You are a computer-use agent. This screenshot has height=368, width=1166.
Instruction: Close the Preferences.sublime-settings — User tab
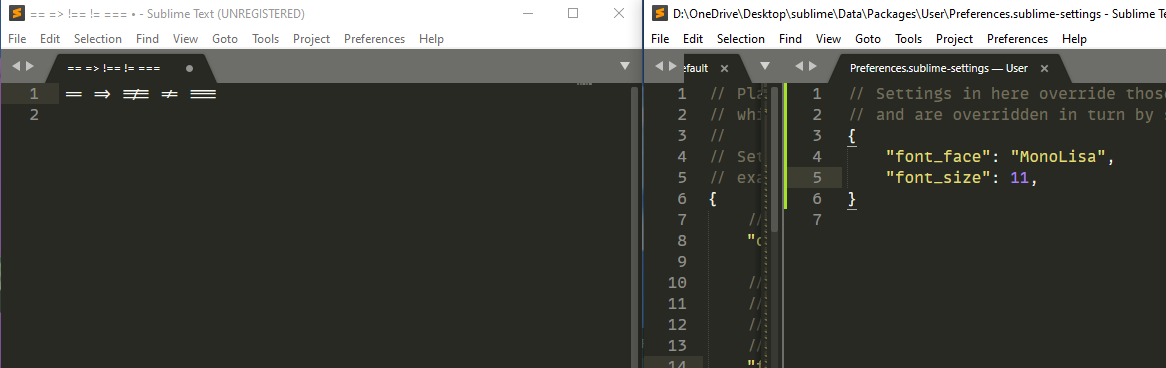tap(1044, 68)
